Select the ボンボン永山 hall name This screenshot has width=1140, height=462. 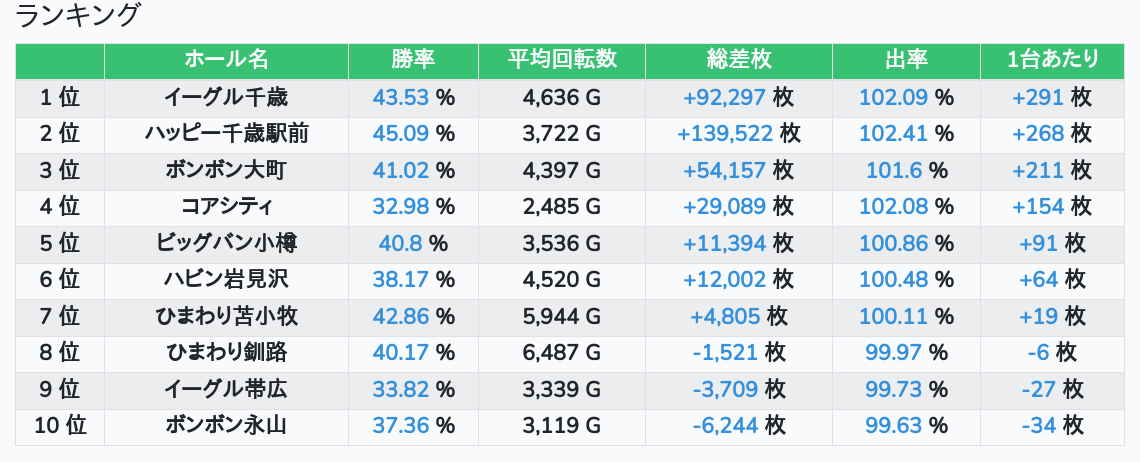226,426
